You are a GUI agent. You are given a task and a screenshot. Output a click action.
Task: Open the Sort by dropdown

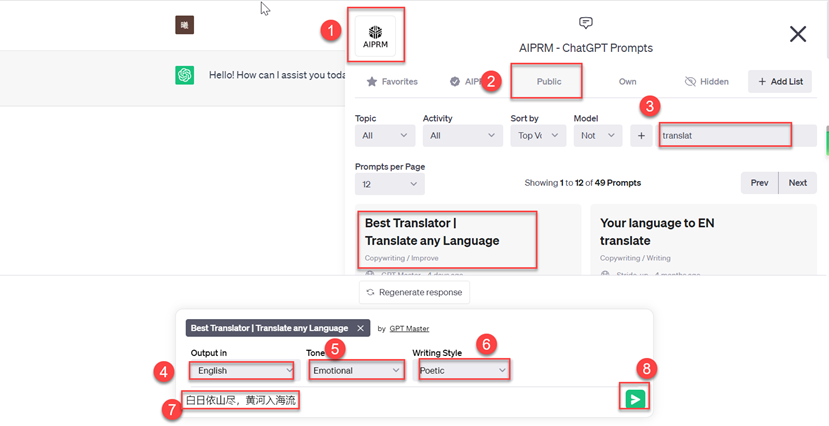(x=538, y=136)
